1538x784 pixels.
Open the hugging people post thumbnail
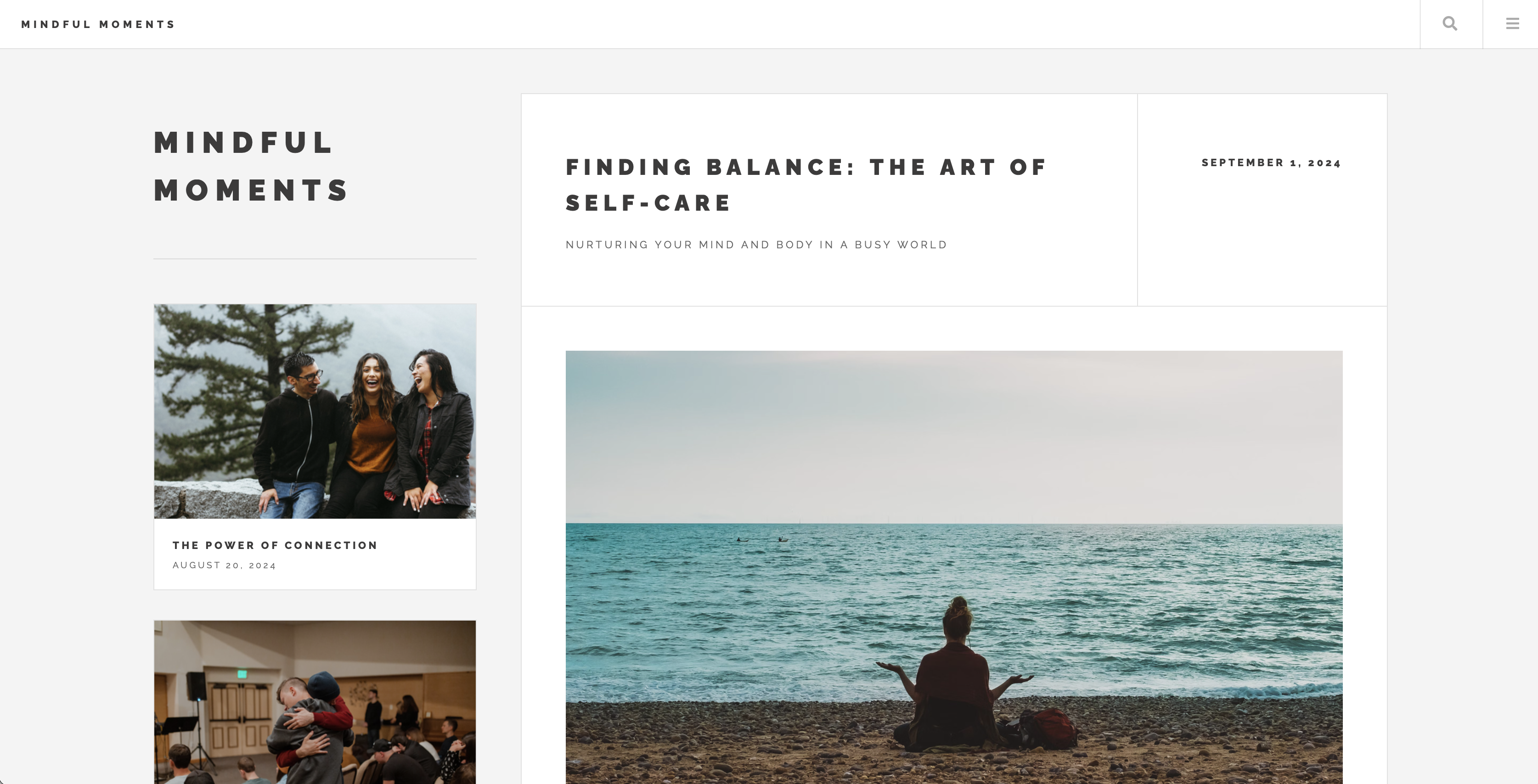315,702
